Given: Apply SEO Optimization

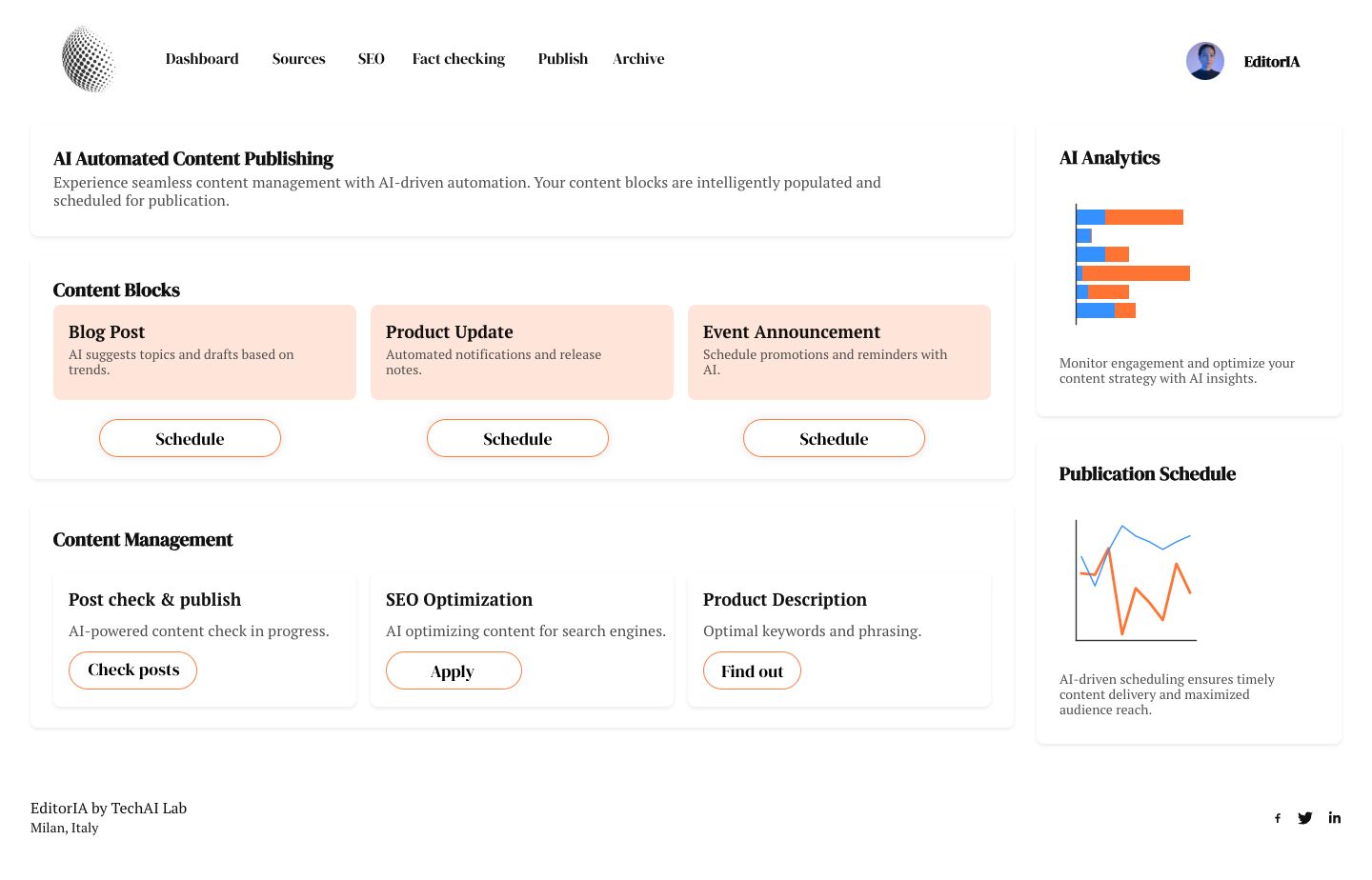Looking at the screenshot, I should coord(454,670).
